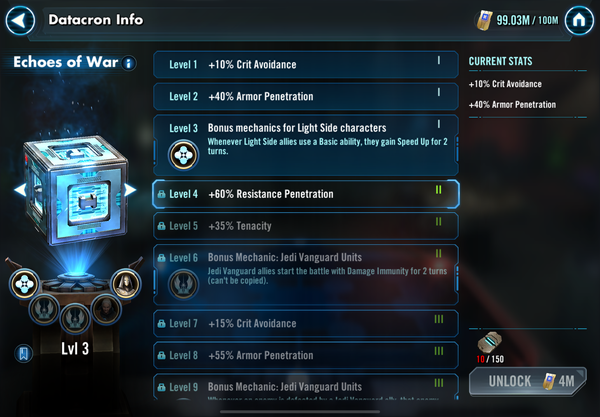Show previous datacron with left arrow
Viewport: 600px width, 417px height.
(20, 189)
